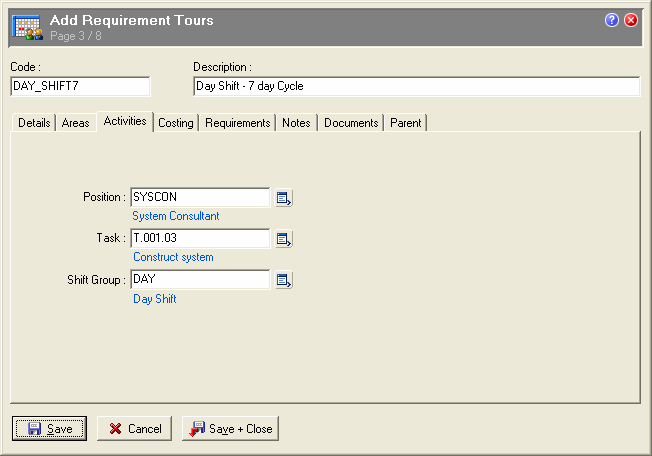The image size is (652, 456).
Task: Click the red close X icon in header
Action: coord(631,20)
